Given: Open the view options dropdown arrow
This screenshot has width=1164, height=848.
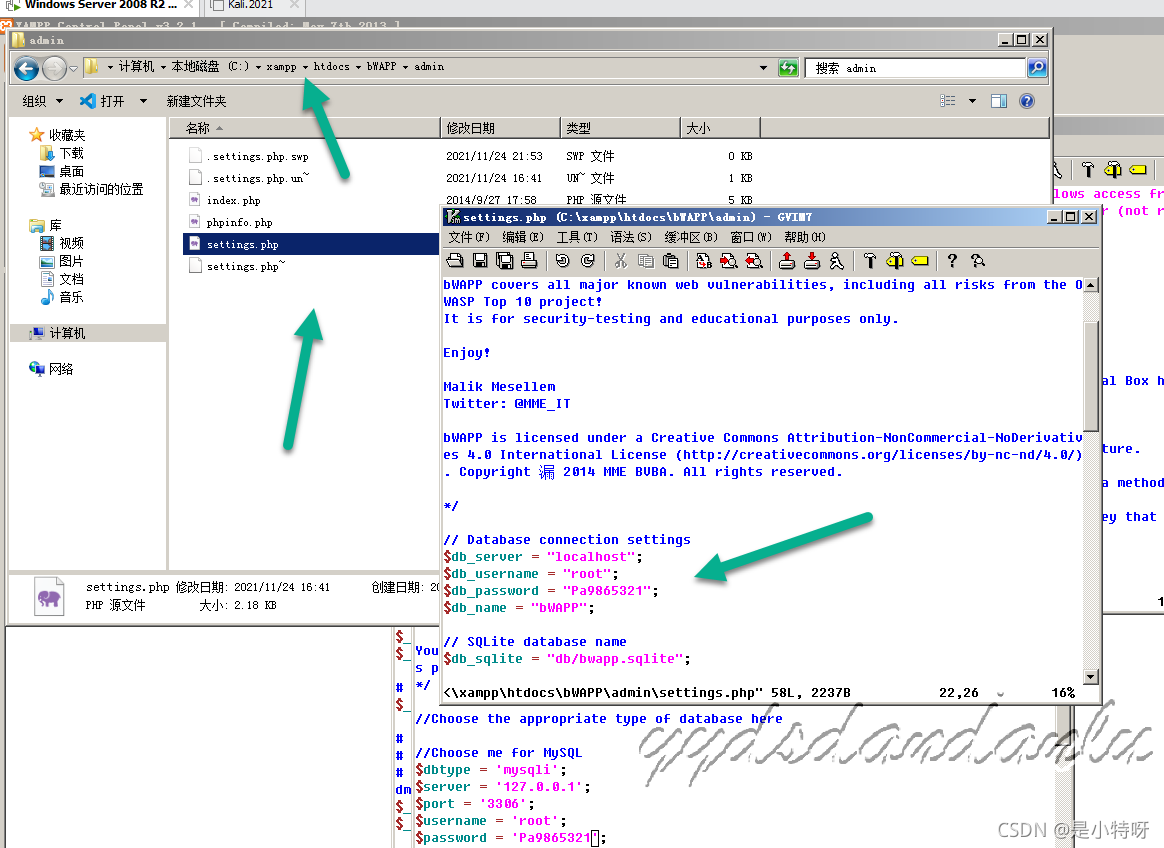Looking at the screenshot, I should [972, 101].
